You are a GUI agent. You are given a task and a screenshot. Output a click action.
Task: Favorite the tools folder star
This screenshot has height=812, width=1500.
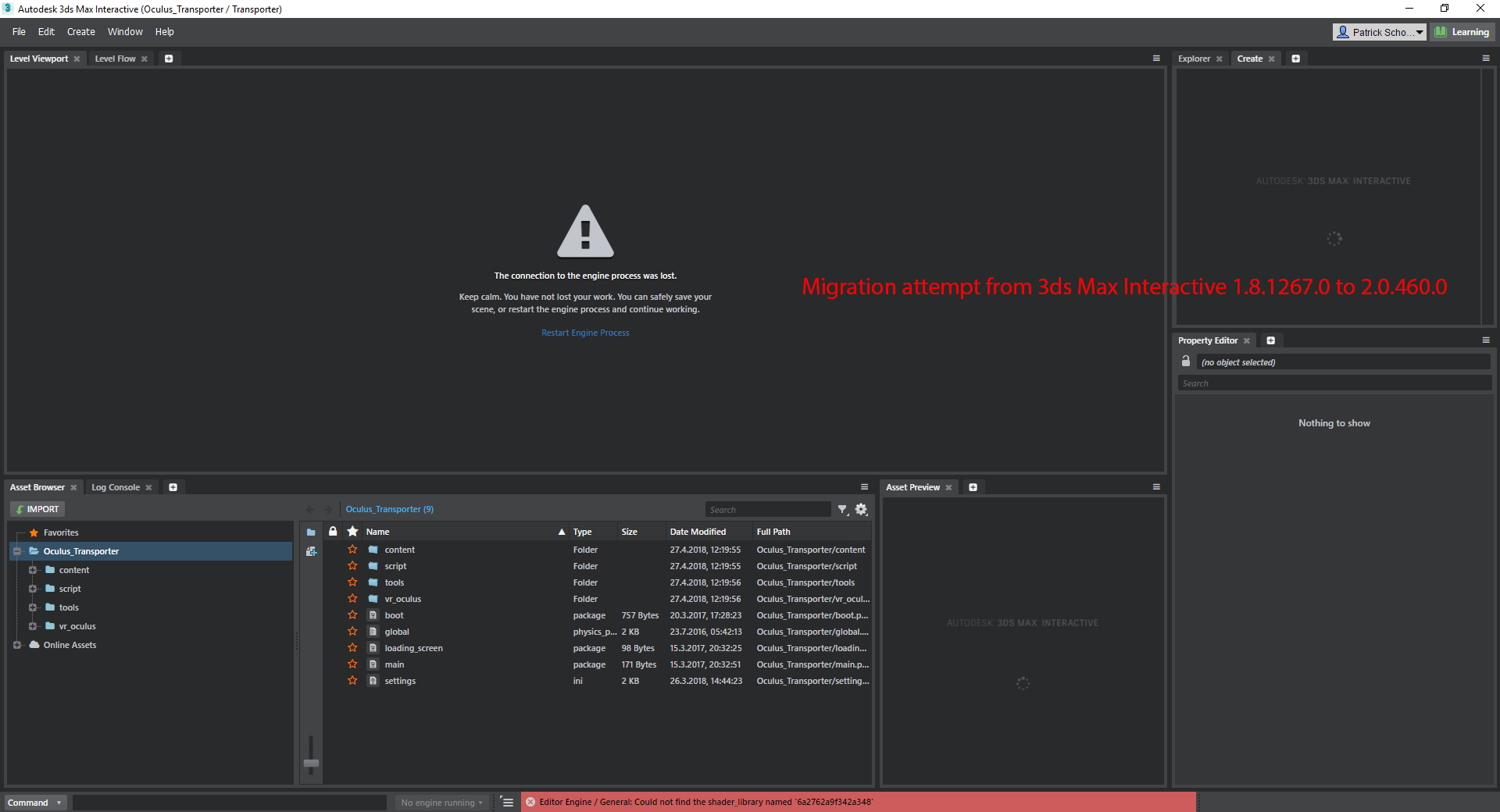click(x=352, y=582)
